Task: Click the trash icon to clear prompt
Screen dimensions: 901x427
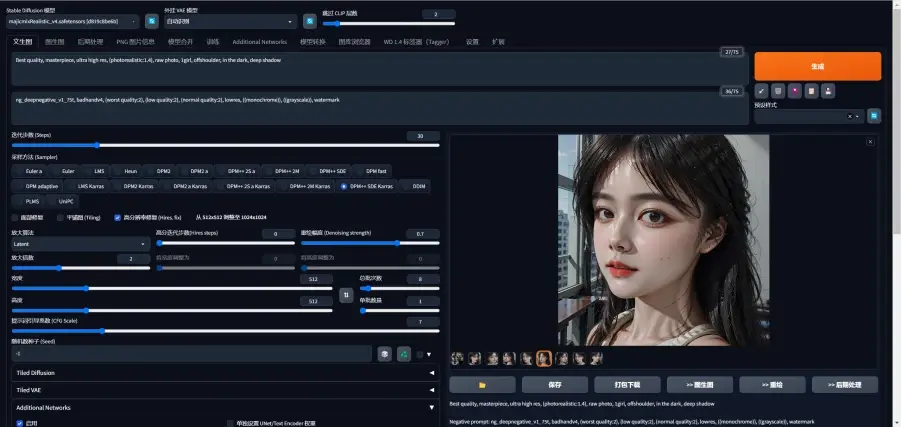Action: click(x=778, y=91)
